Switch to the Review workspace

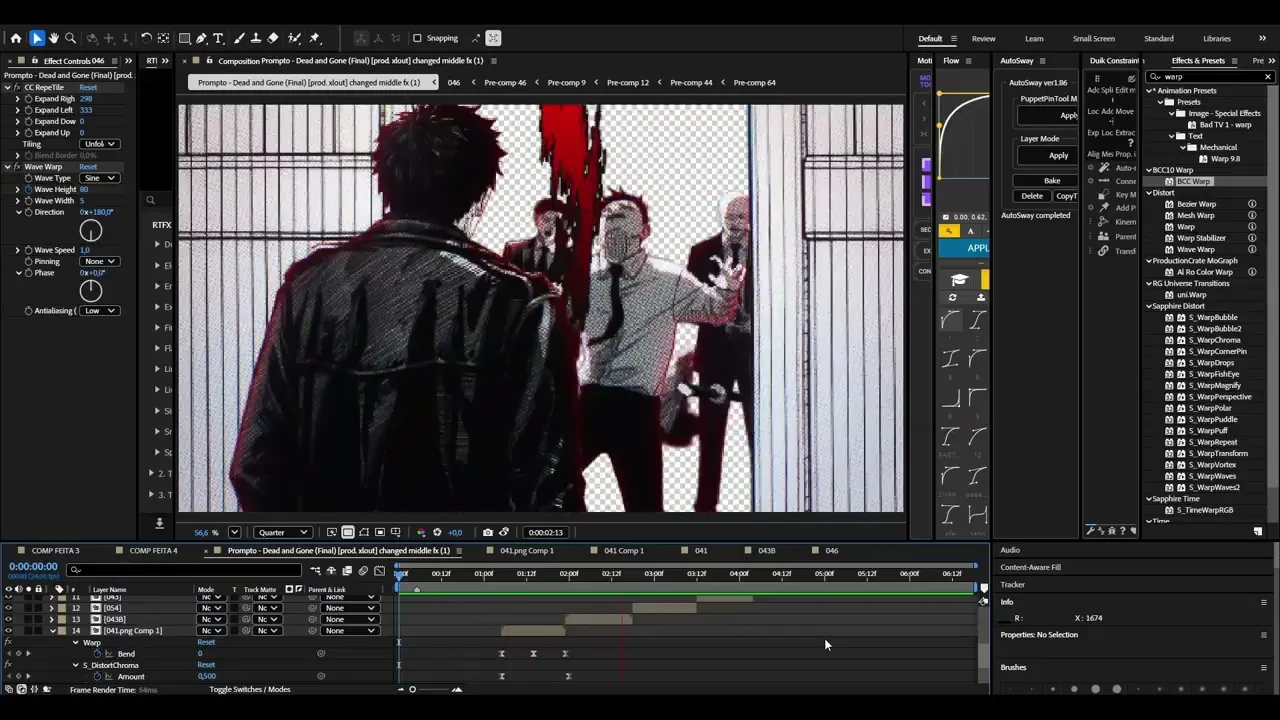(983, 38)
